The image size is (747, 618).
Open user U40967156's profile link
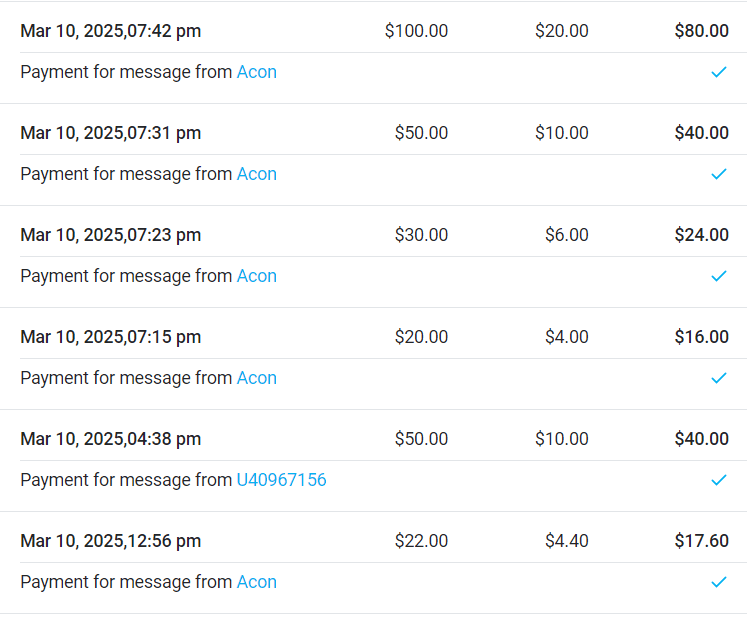[x=281, y=480]
